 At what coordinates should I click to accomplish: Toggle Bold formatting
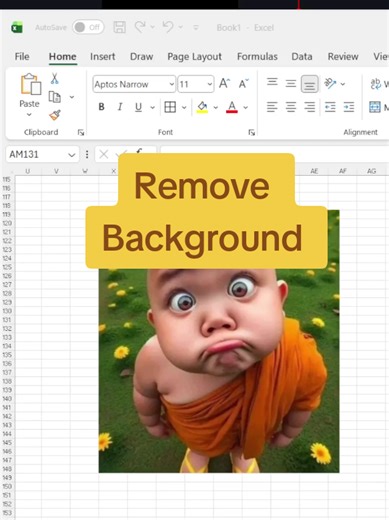click(x=101, y=107)
